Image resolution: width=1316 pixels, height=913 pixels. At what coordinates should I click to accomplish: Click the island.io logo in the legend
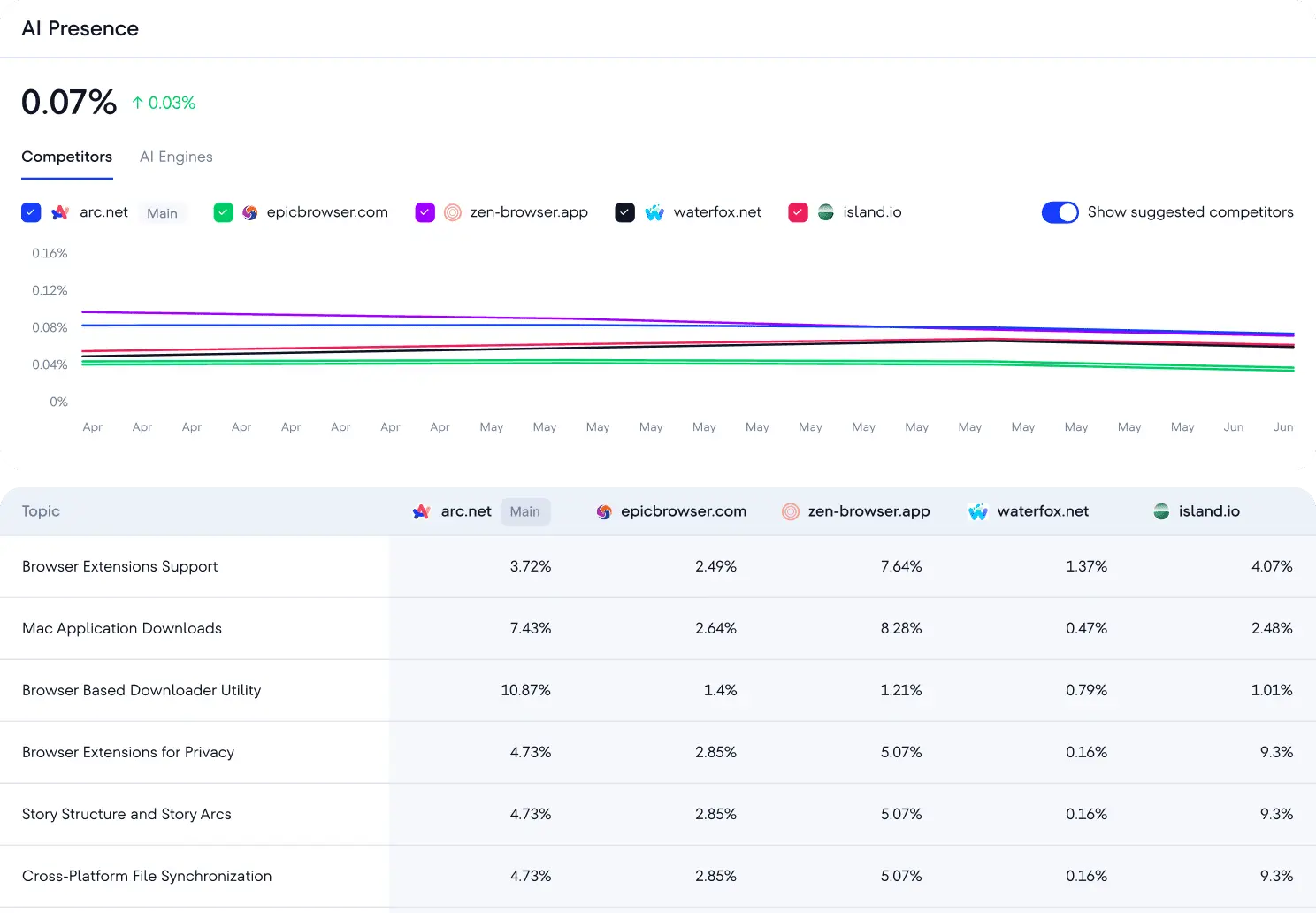[826, 212]
